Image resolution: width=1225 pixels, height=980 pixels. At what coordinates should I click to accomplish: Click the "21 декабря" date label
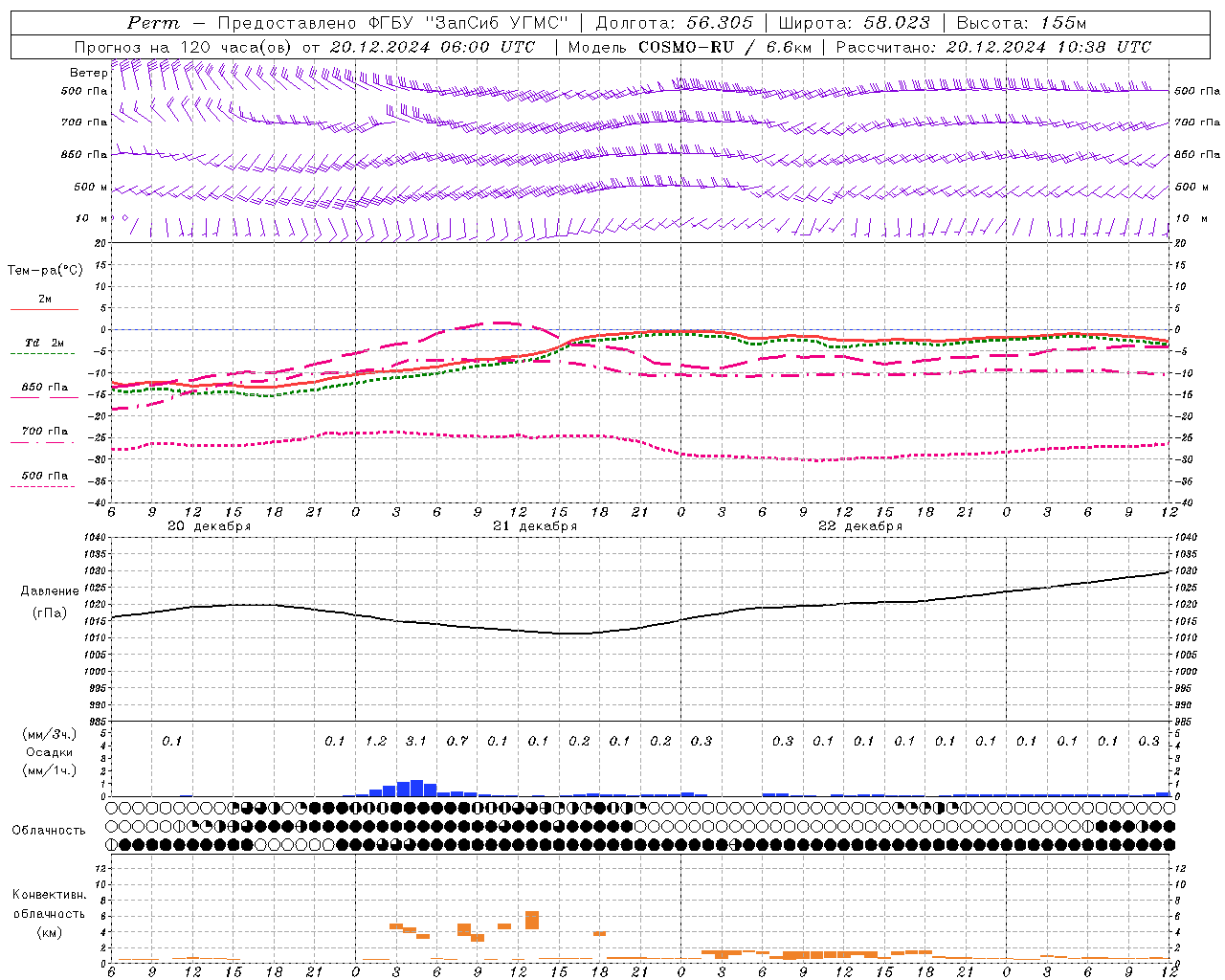click(535, 526)
